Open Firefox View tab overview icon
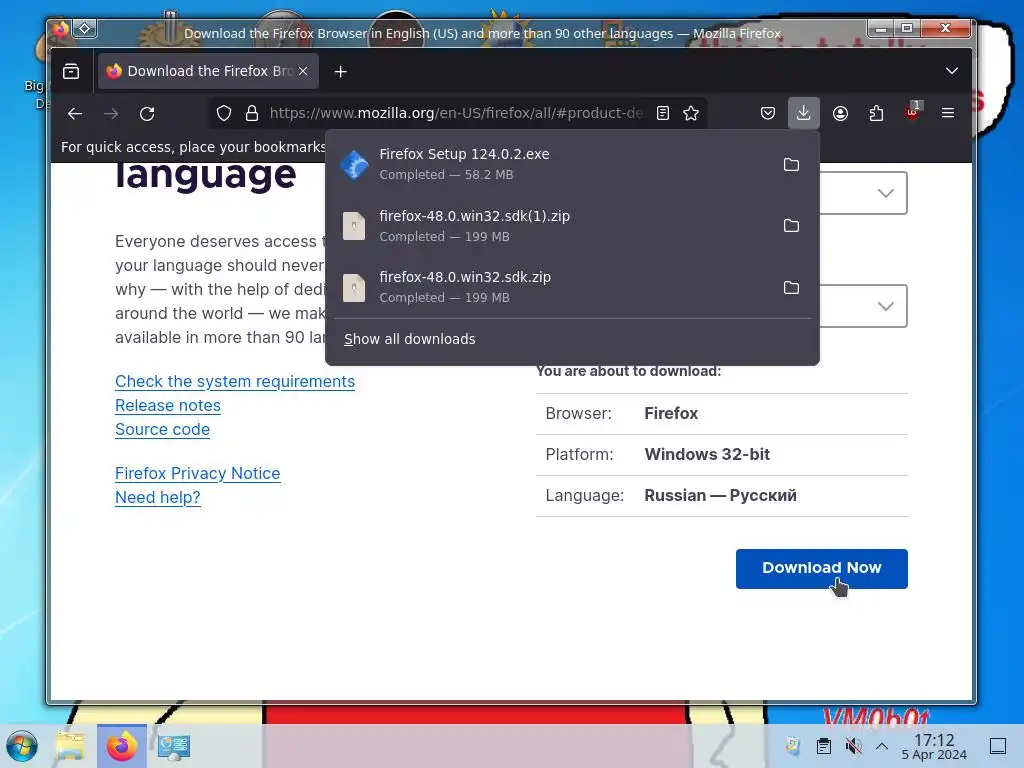The image size is (1024, 768). [x=71, y=71]
